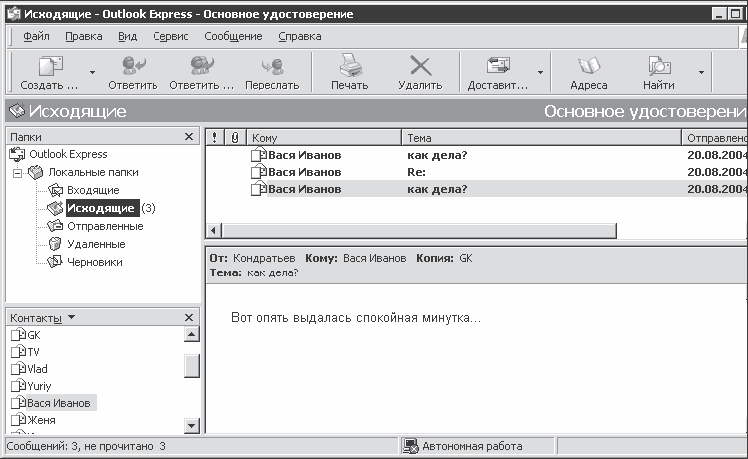Open the Сообщение menu
Screen dimensions: 748x459
tap(233, 36)
